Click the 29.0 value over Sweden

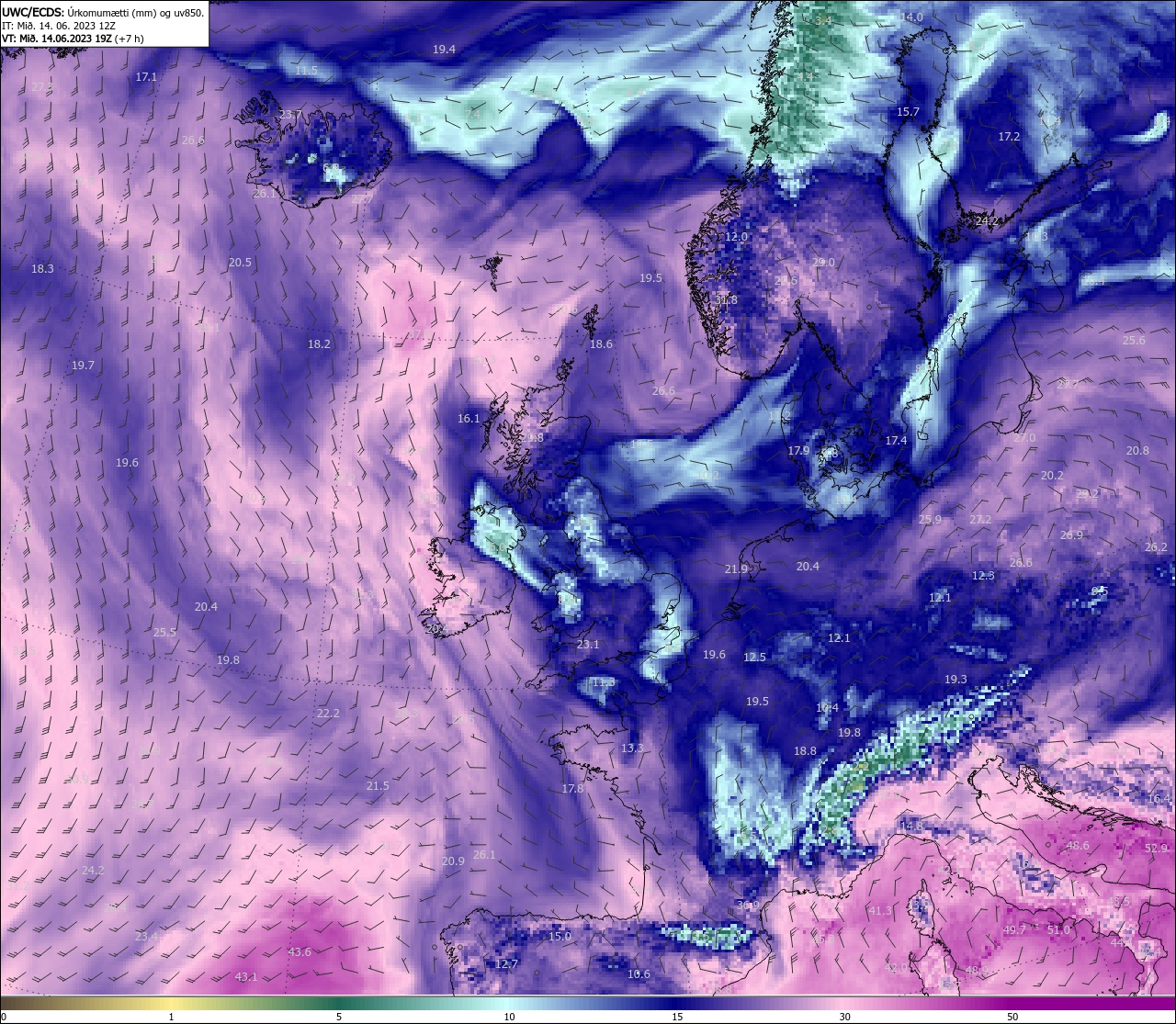tap(823, 263)
